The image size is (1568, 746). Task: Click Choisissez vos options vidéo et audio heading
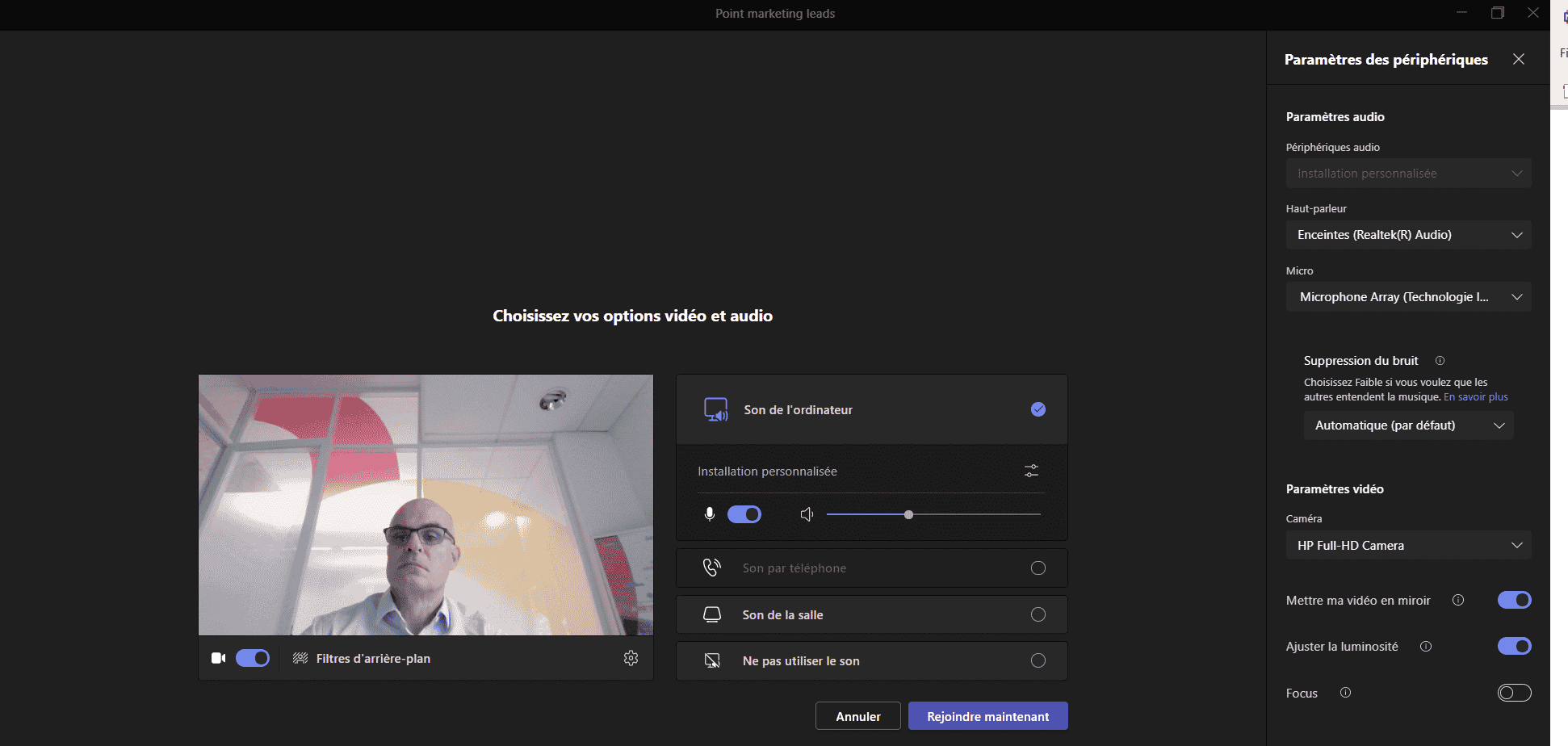(633, 316)
